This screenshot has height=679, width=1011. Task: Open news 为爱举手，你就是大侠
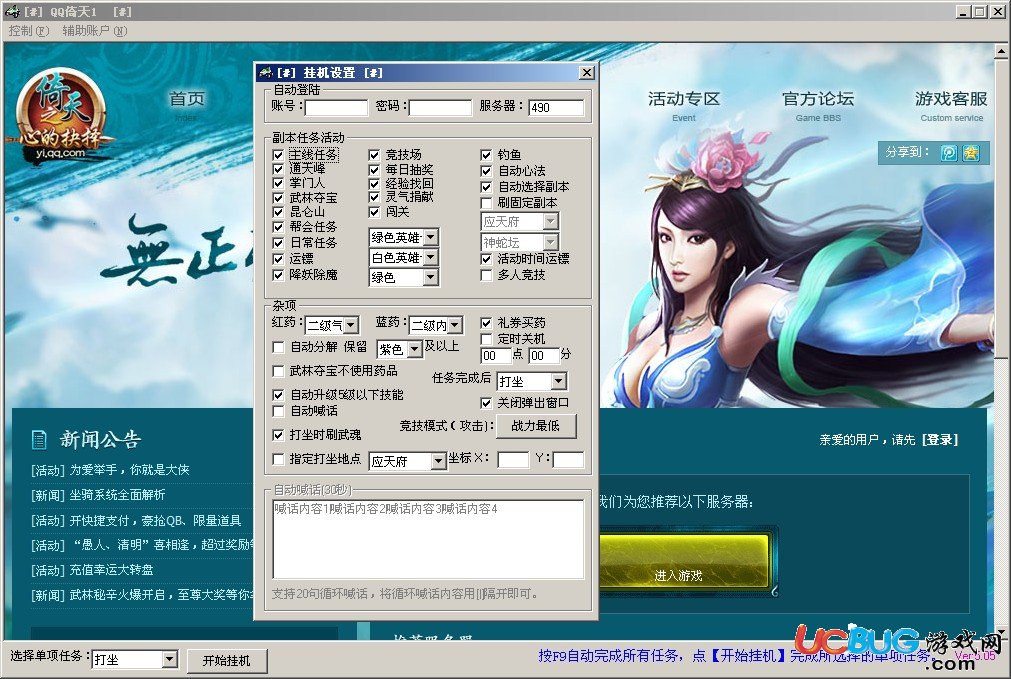point(130,469)
